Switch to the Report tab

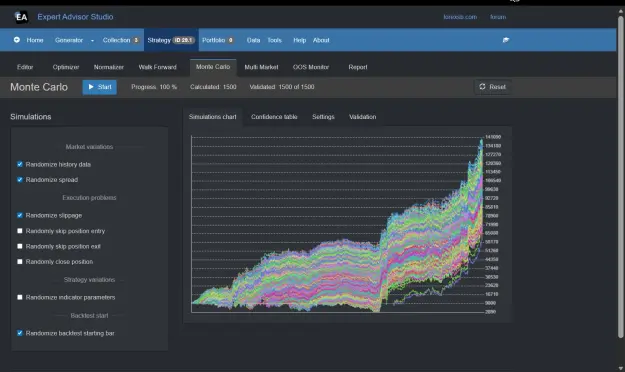click(358, 67)
